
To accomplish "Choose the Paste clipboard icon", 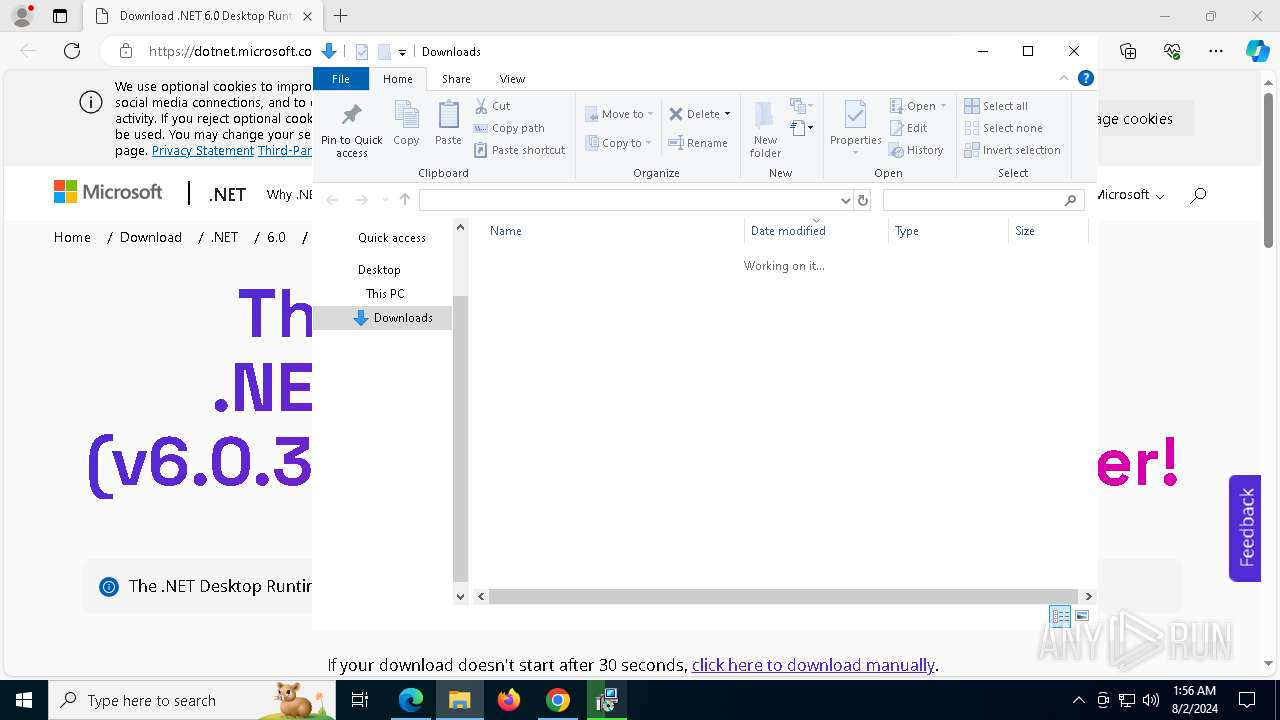I will coord(448,123).
